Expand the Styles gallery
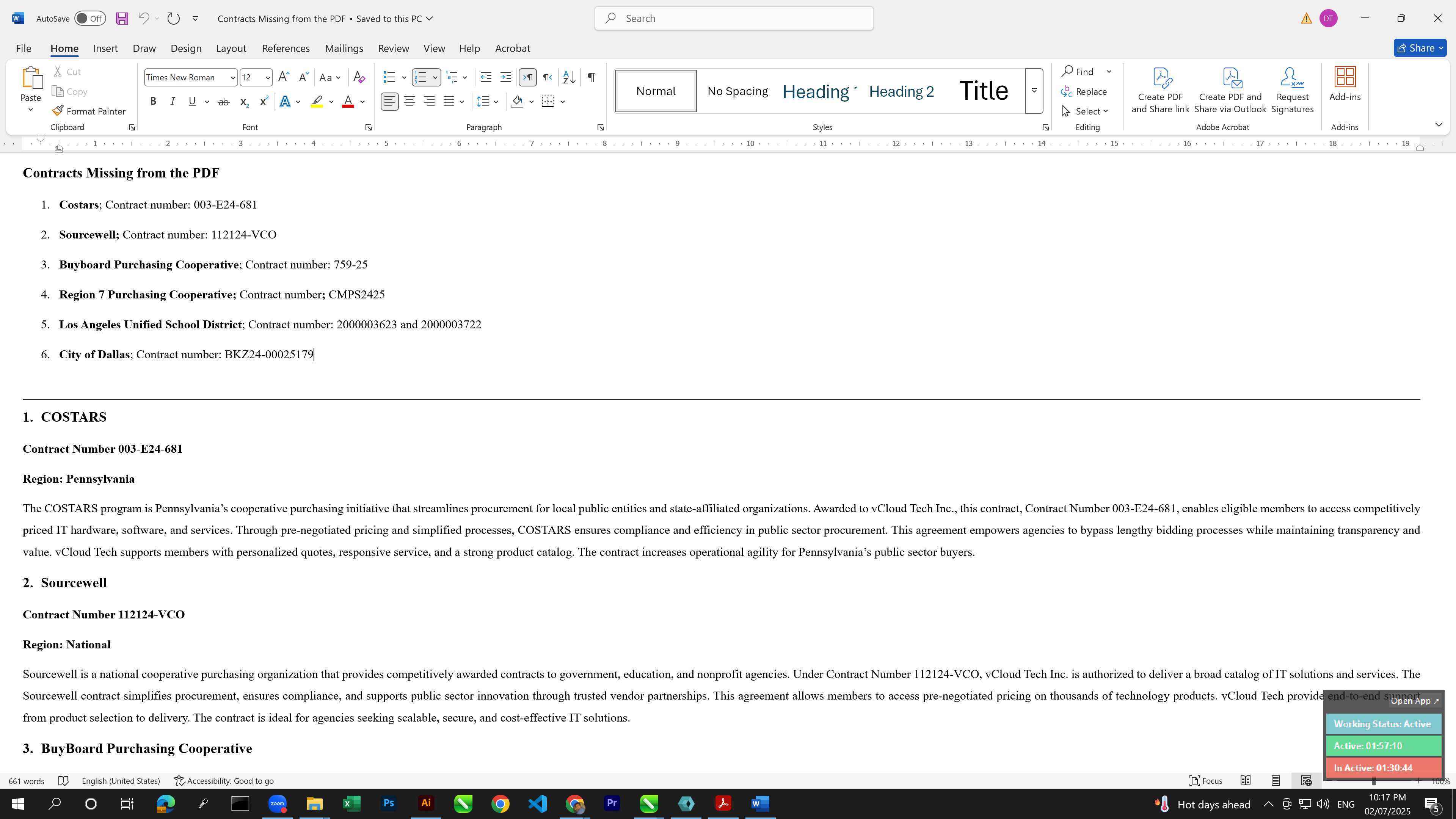The image size is (1456, 819). [1034, 91]
